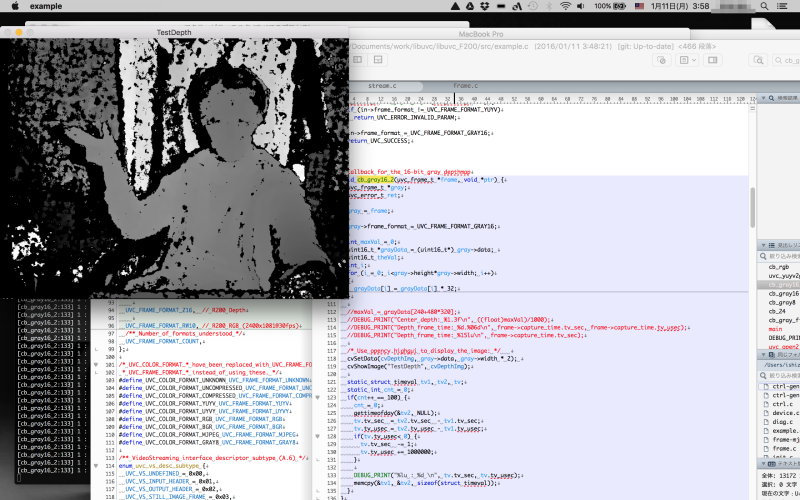Open the Bluetooth status menu
This screenshot has height=500, width=800.
point(549,6)
